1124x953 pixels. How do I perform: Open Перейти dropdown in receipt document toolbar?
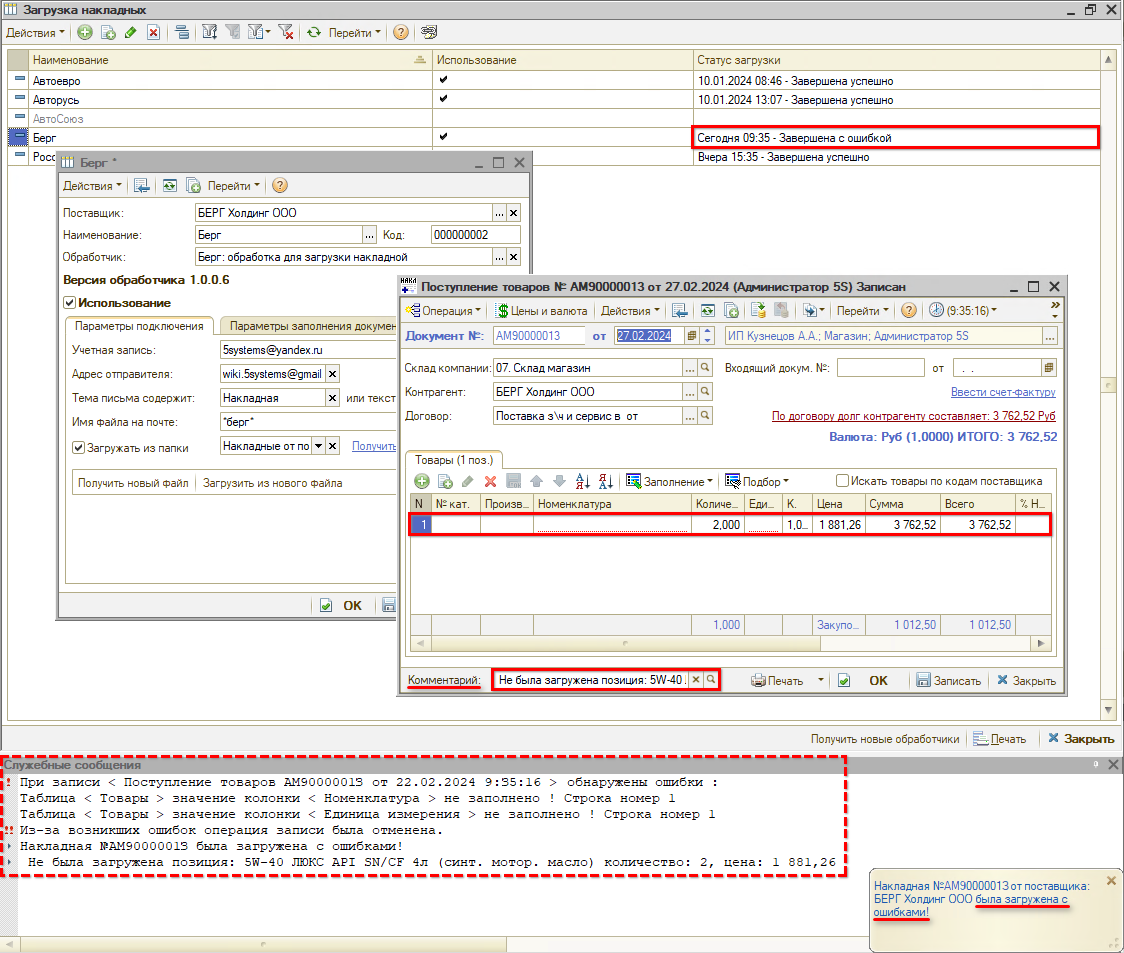coord(862,310)
